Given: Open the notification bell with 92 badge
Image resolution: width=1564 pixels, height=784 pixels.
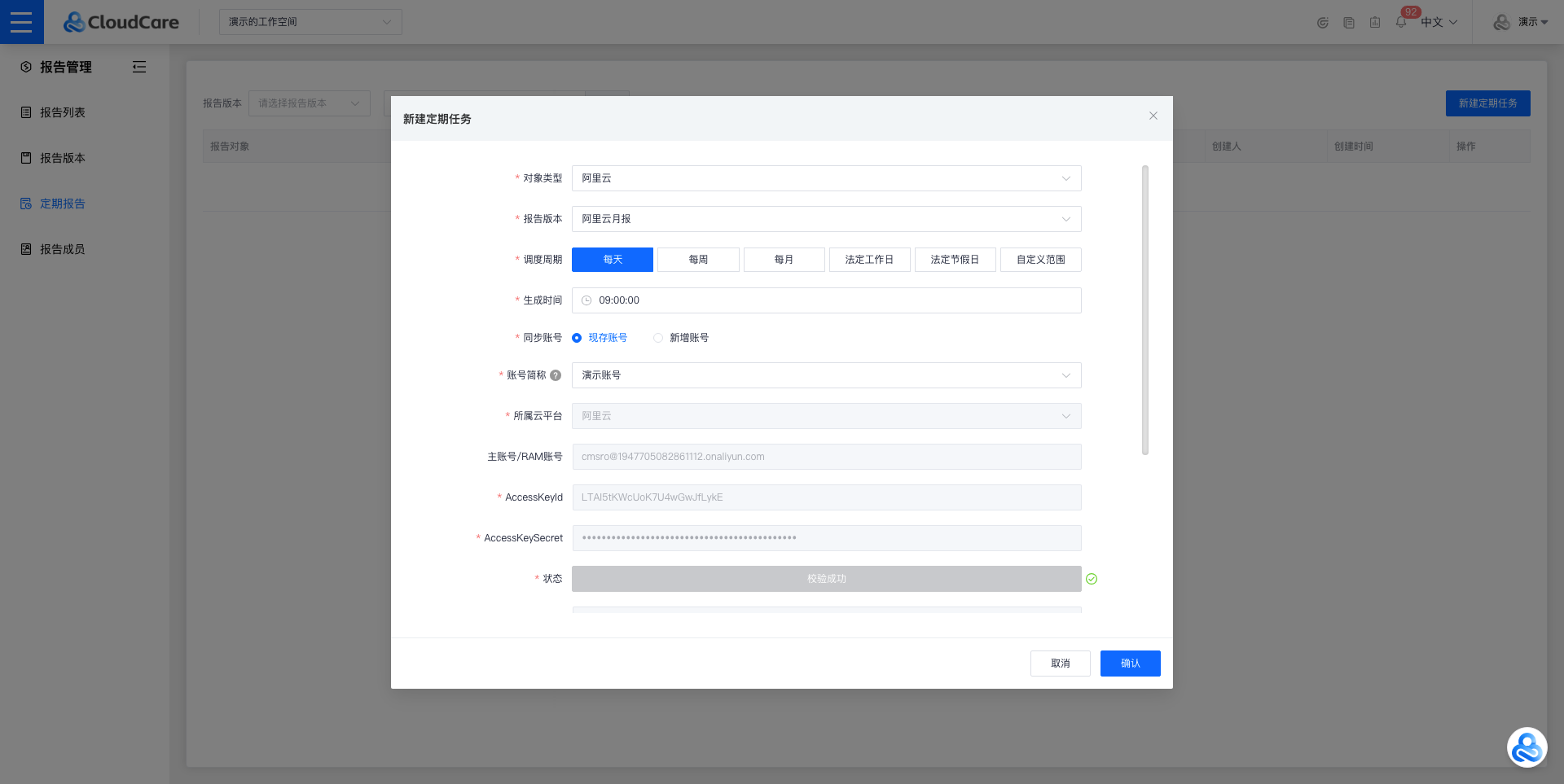Looking at the screenshot, I should 1401,22.
